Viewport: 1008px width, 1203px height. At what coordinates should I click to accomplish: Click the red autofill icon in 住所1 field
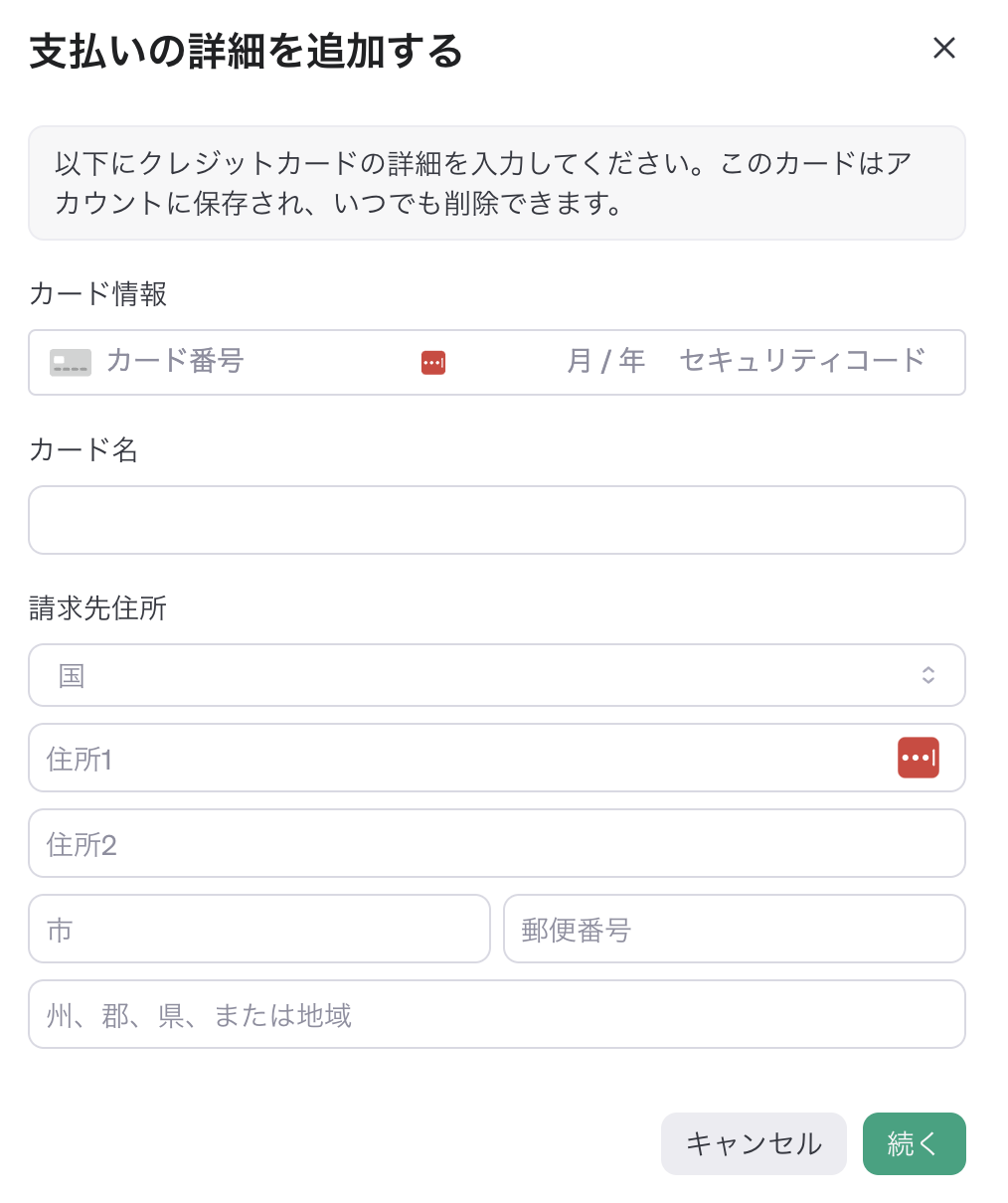[x=918, y=757]
